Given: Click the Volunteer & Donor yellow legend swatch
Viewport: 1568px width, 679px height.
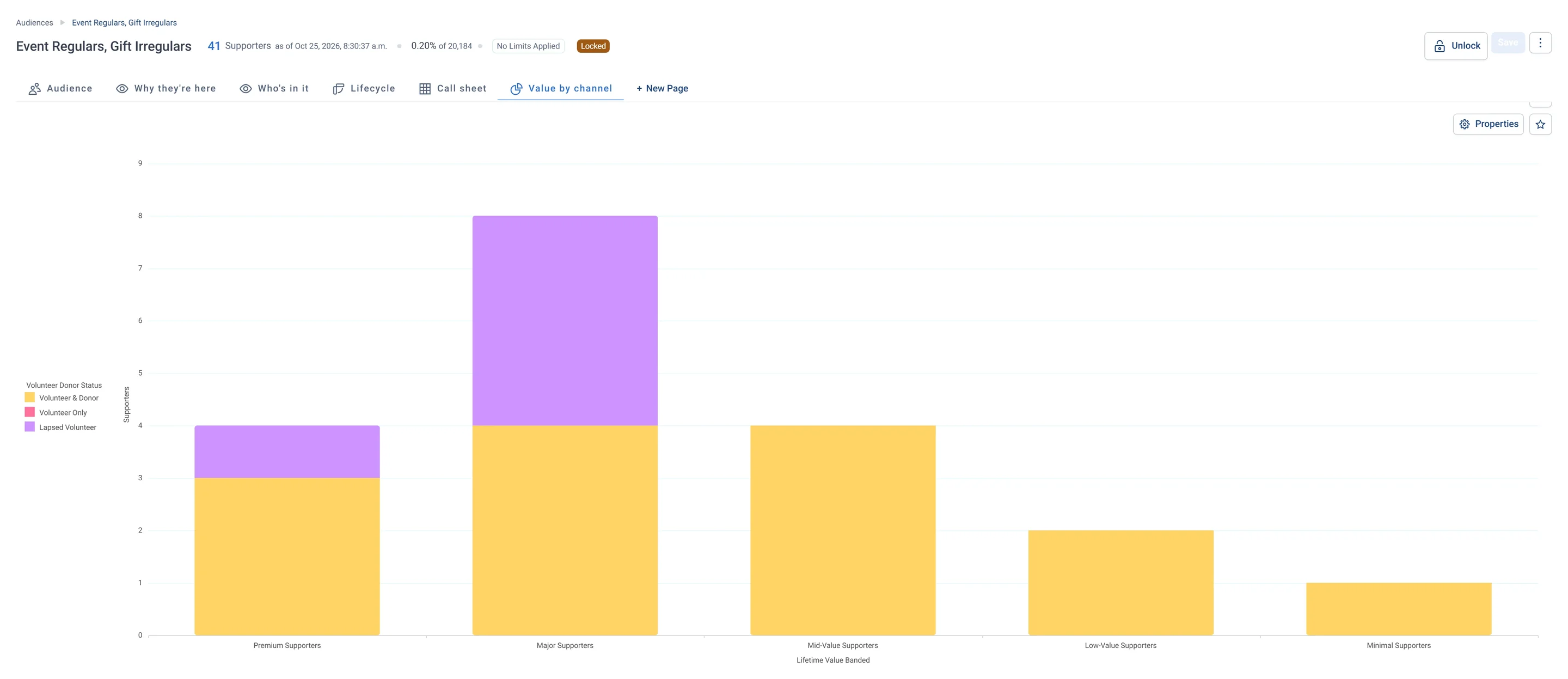Looking at the screenshot, I should [30, 397].
